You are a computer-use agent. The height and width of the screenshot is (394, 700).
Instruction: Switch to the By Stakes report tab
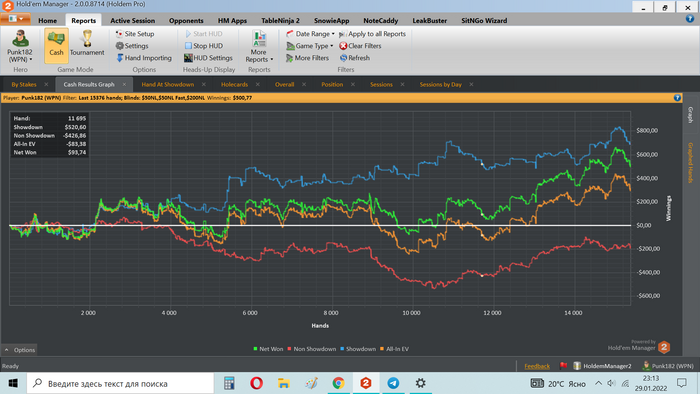click(24, 84)
